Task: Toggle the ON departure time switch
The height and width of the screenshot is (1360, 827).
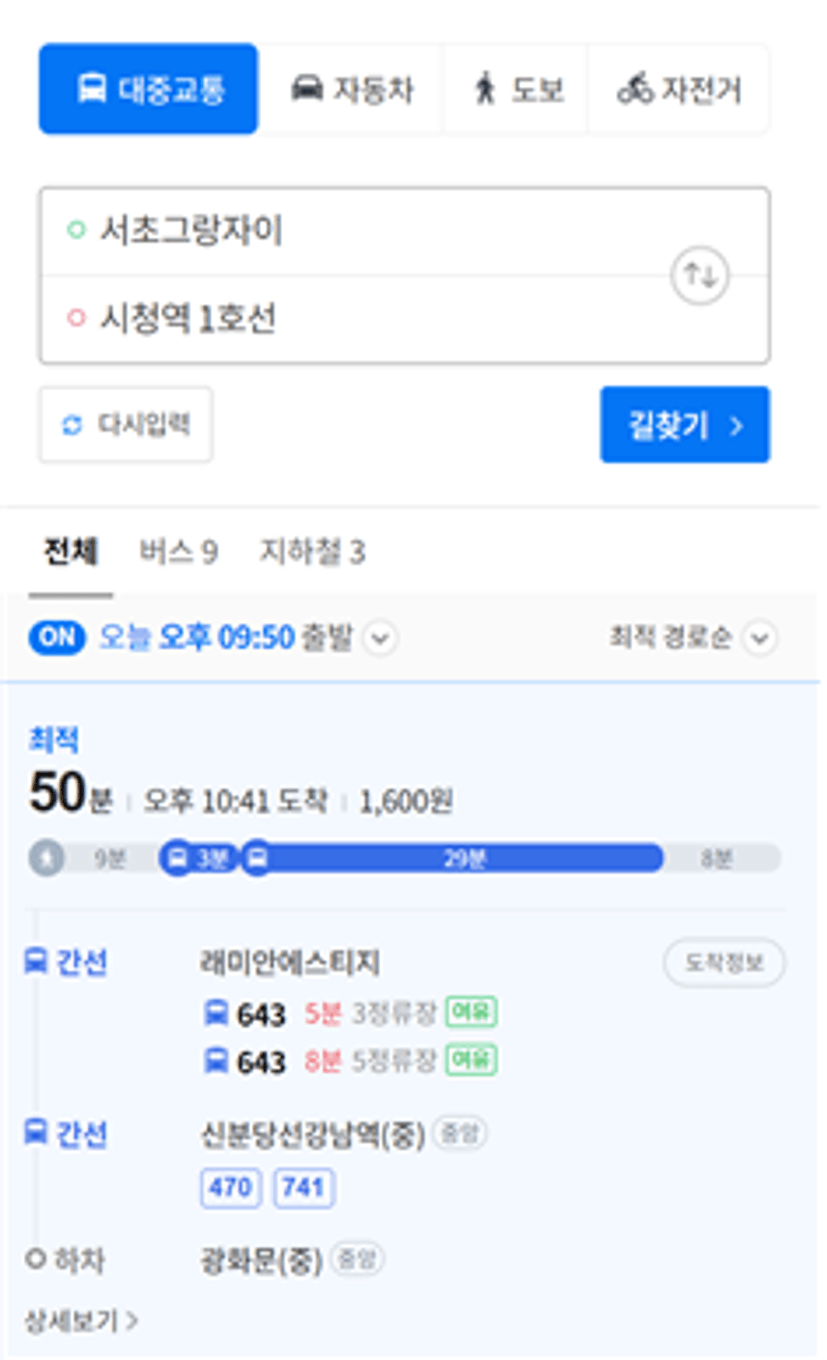Action: click(x=56, y=638)
